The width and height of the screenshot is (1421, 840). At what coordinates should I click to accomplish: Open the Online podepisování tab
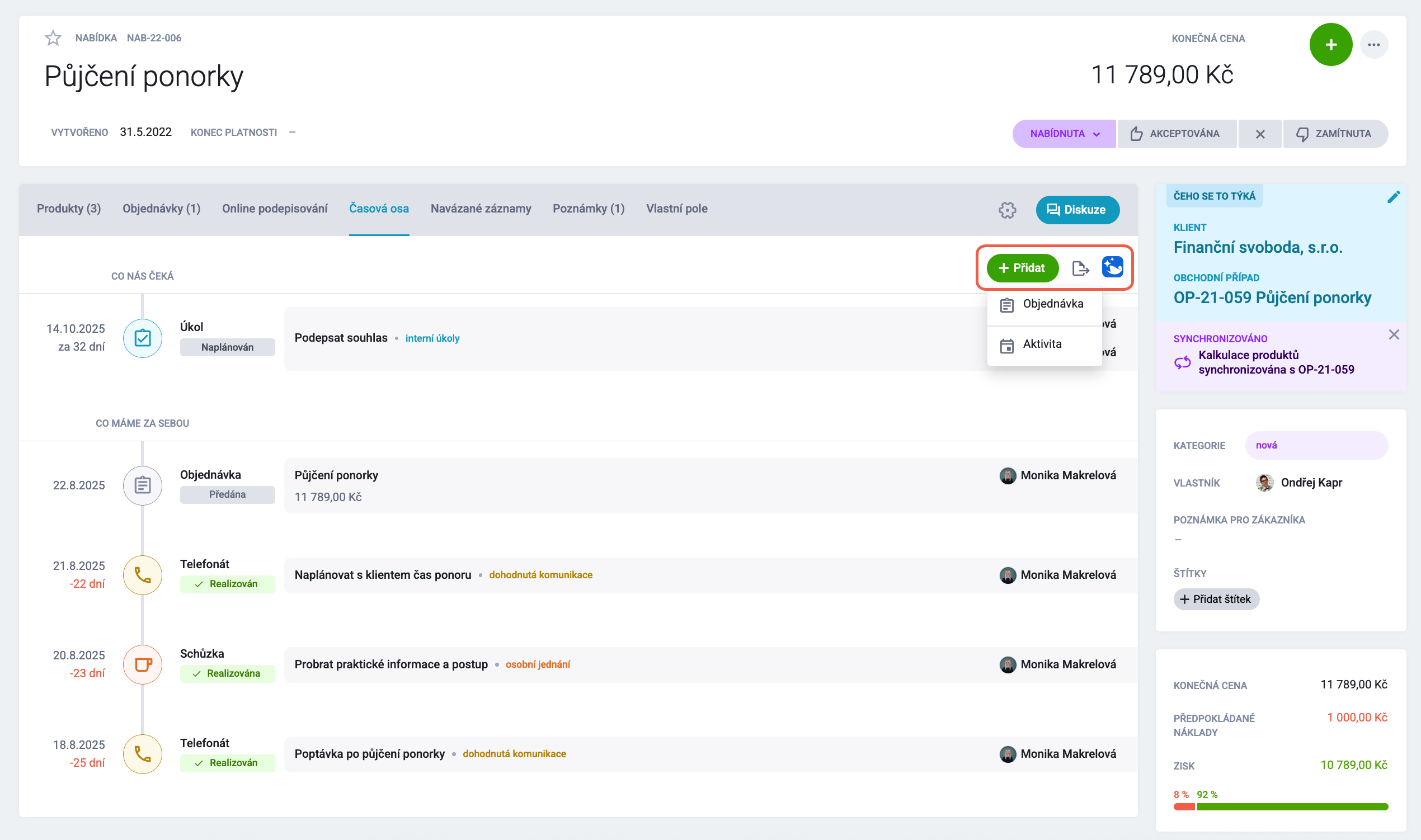[275, 208]
